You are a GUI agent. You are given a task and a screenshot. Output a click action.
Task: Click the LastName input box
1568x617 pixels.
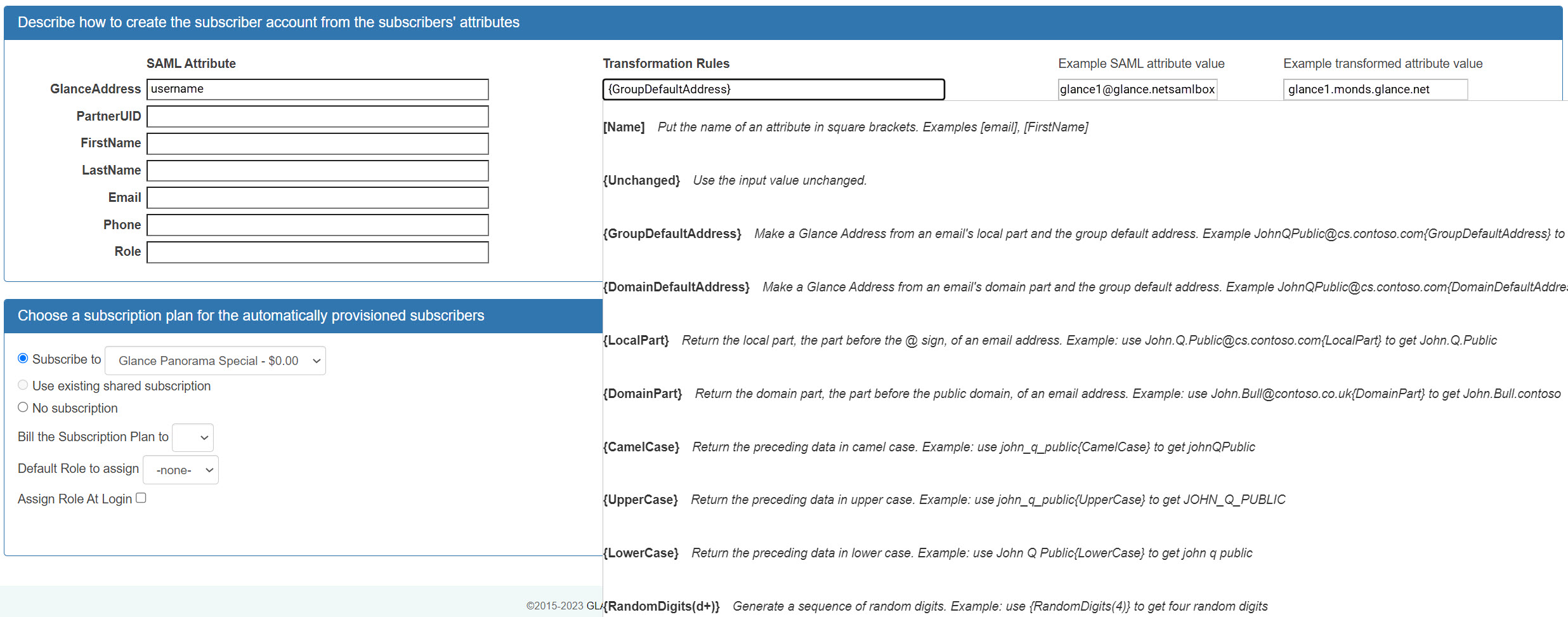point(317,171)
